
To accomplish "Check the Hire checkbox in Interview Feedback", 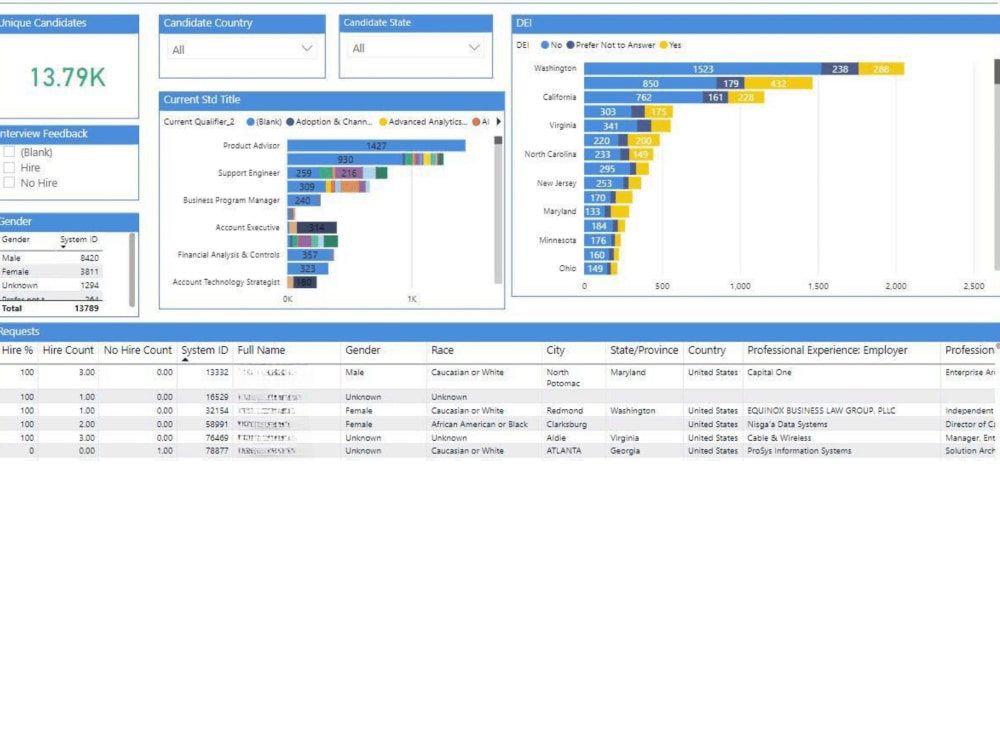I will click(9, 169).
